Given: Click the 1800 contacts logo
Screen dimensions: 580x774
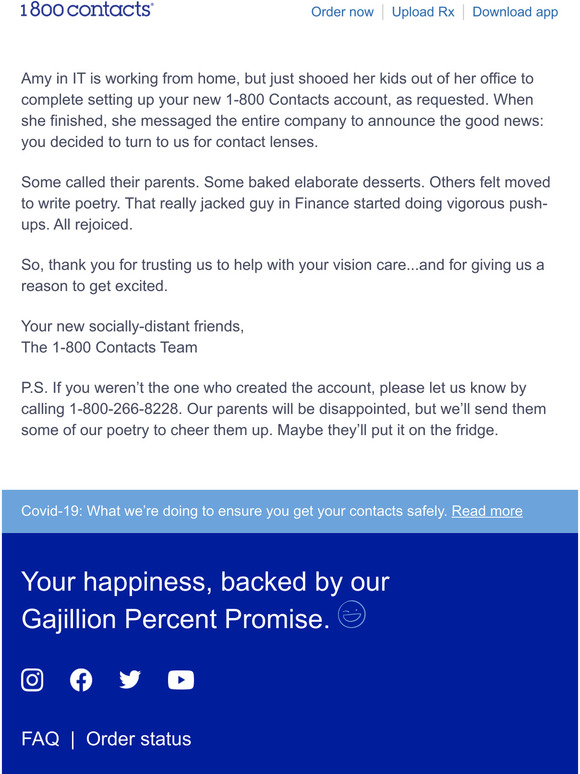Looking at the screenshot, I should pos(87,9).
